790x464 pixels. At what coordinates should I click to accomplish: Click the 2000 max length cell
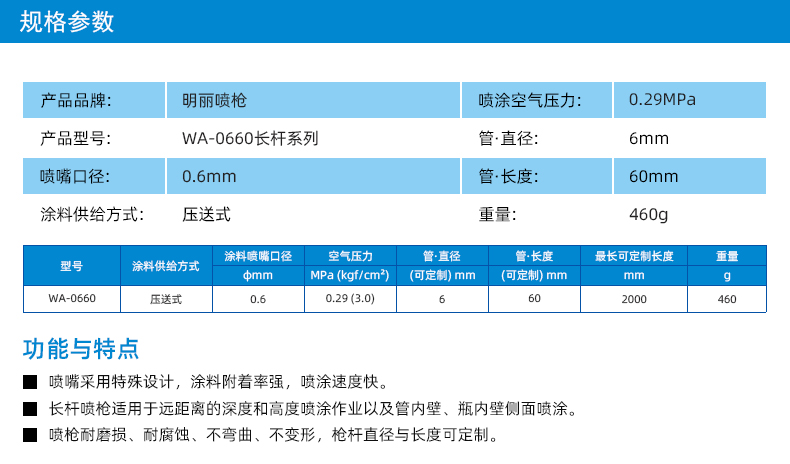tap(634, 299)
